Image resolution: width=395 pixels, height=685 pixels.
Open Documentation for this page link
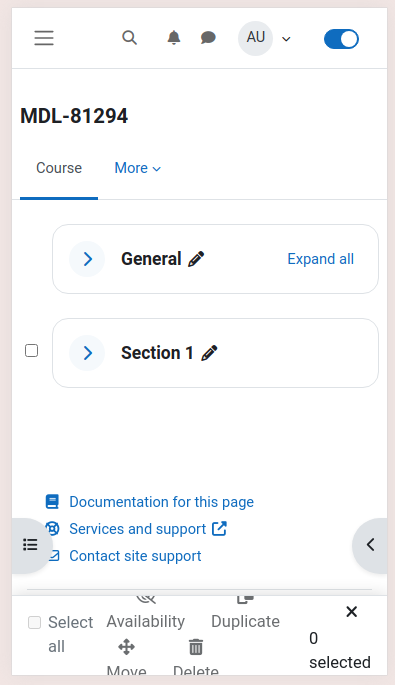coord(161,502)
